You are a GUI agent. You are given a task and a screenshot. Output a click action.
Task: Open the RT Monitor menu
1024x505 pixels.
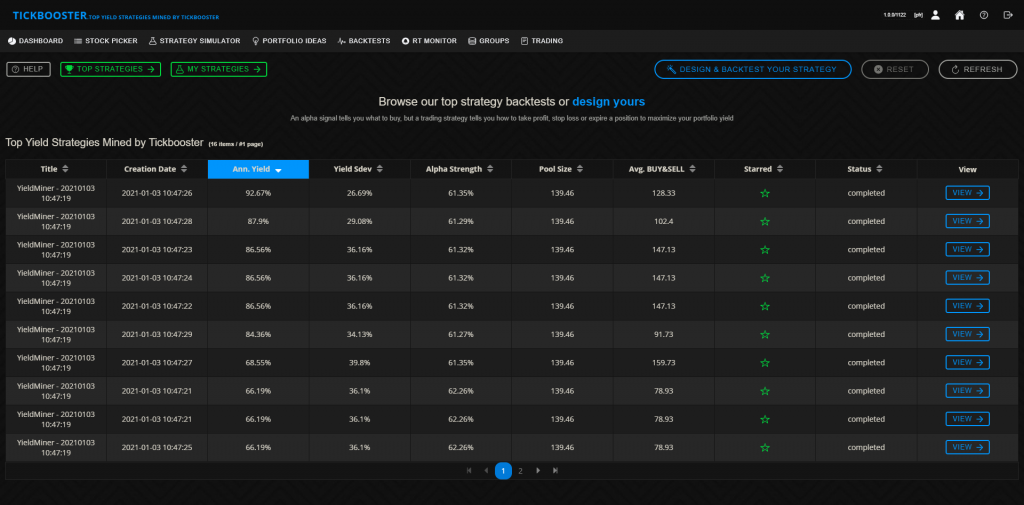[429, 41]
